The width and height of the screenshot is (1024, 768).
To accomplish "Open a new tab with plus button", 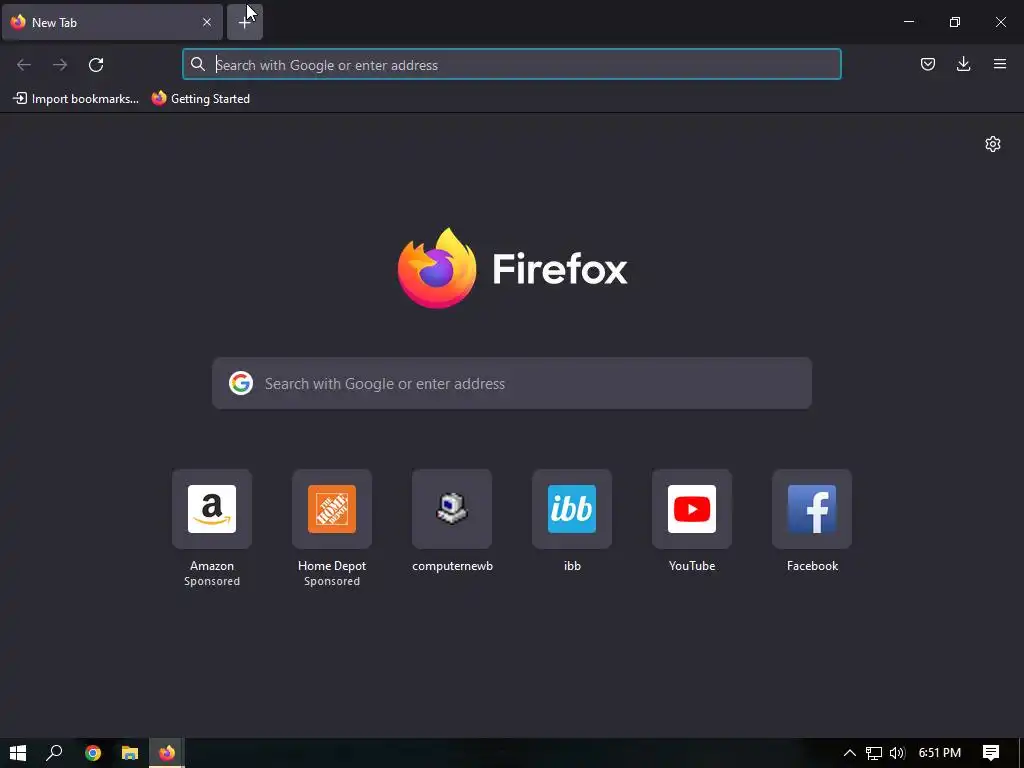I will tap(245, 22).
